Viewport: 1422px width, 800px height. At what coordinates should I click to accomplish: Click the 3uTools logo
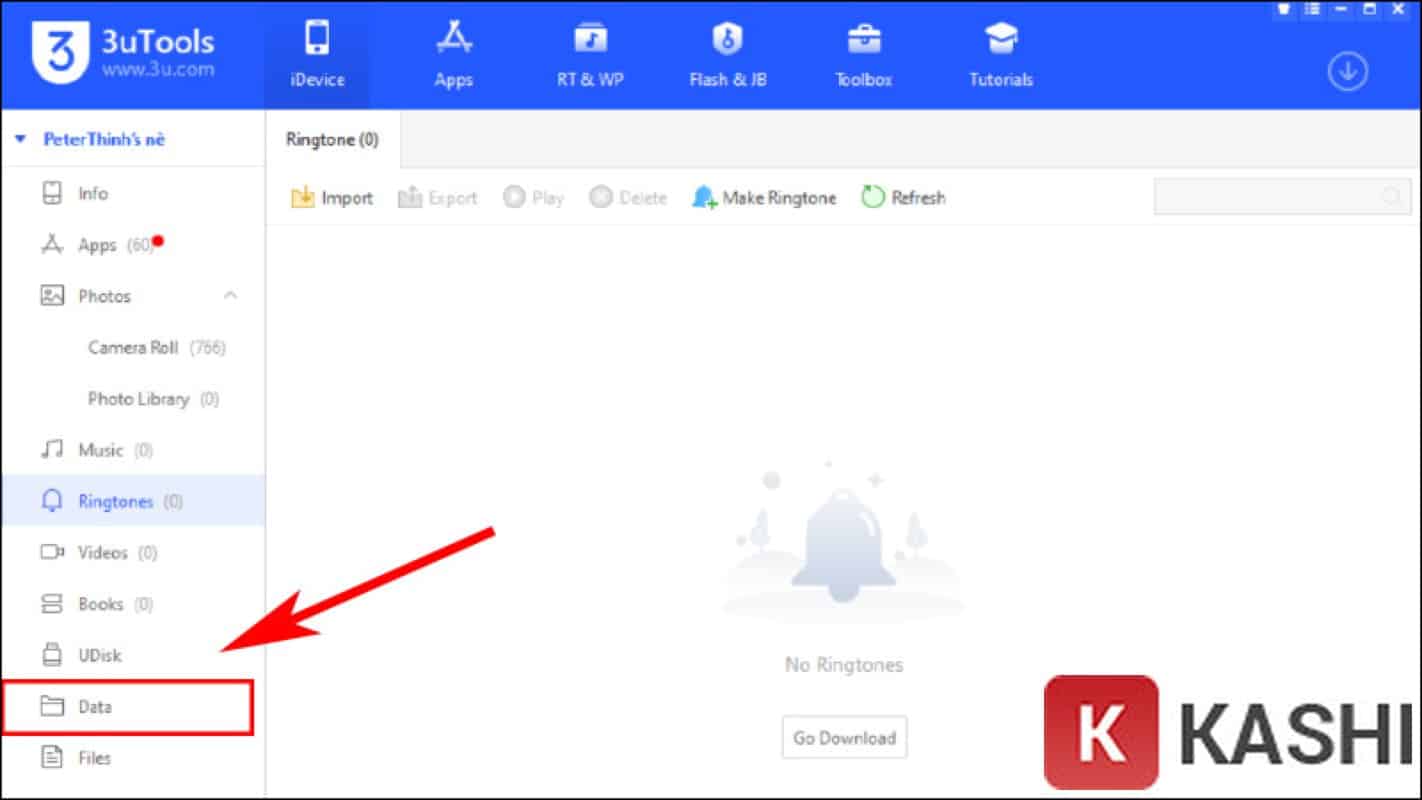pyautogui.click(x=60, y=53)
